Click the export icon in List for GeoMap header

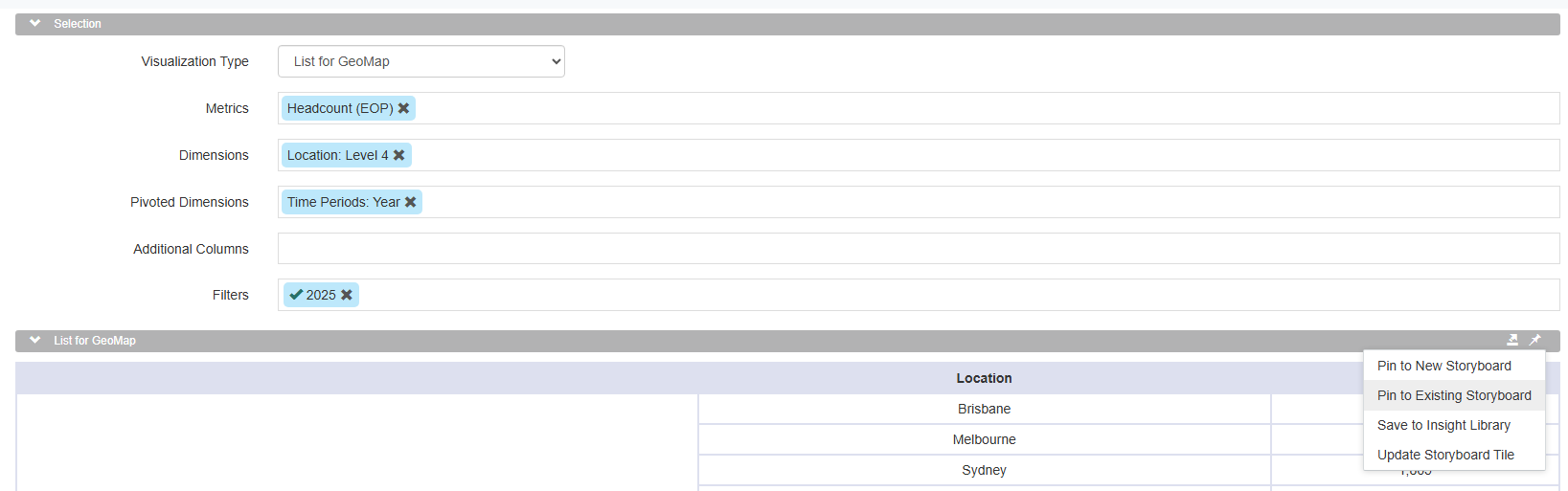tap(1512, 340)
